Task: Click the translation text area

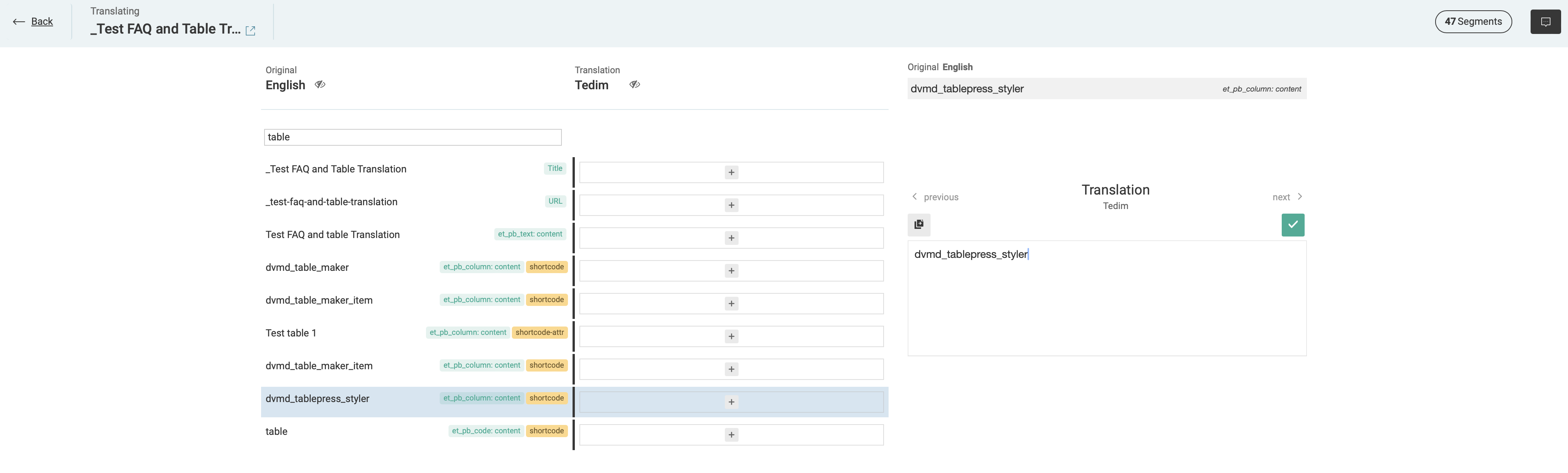Action: click(1107, 298)
